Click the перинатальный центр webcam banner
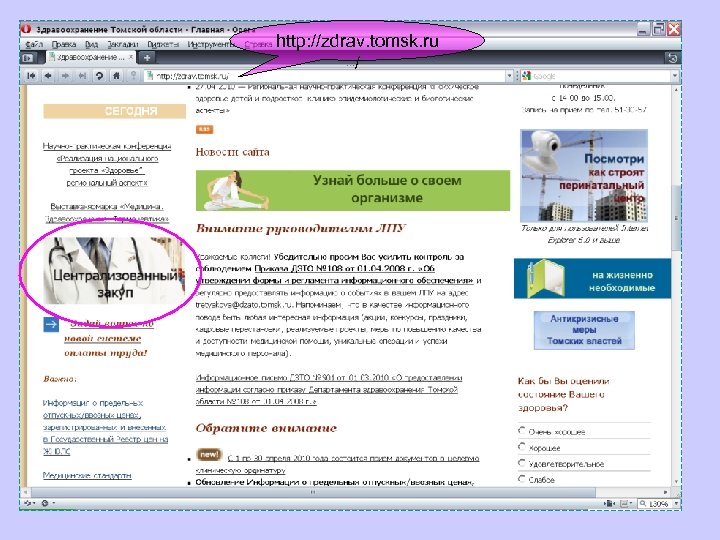 coord(584,176)
